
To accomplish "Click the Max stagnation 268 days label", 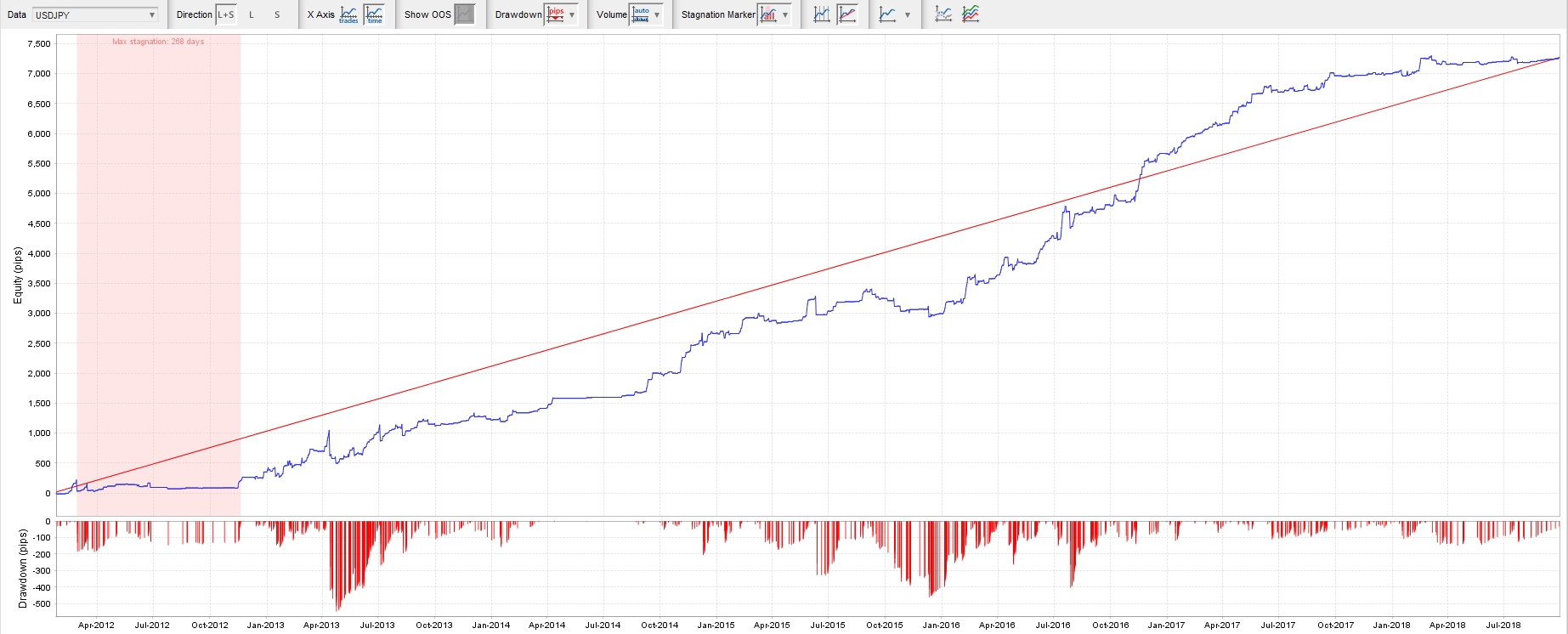I will (x=158, y=42).
